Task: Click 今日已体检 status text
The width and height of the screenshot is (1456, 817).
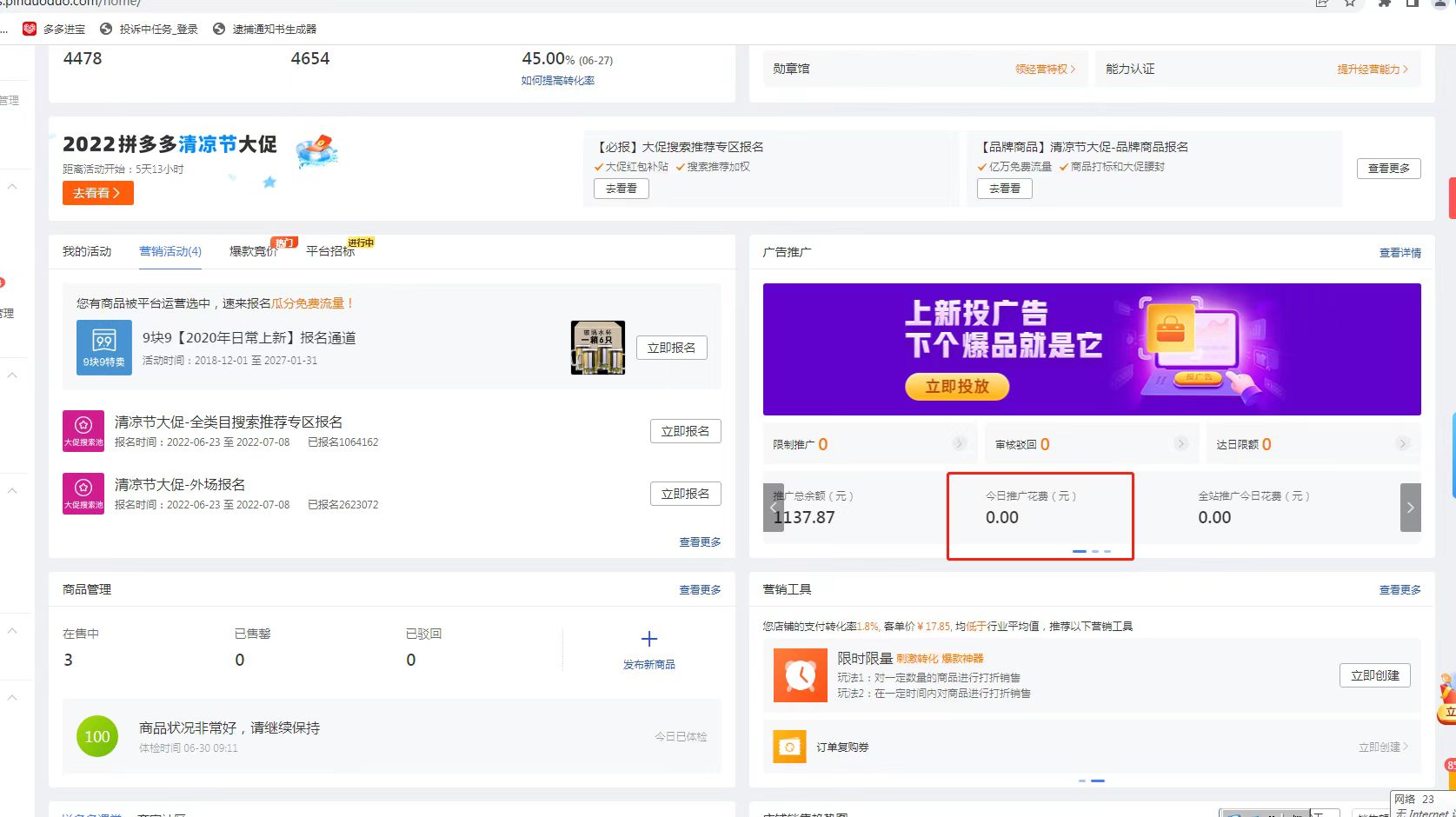Action: tap(681, 736)
